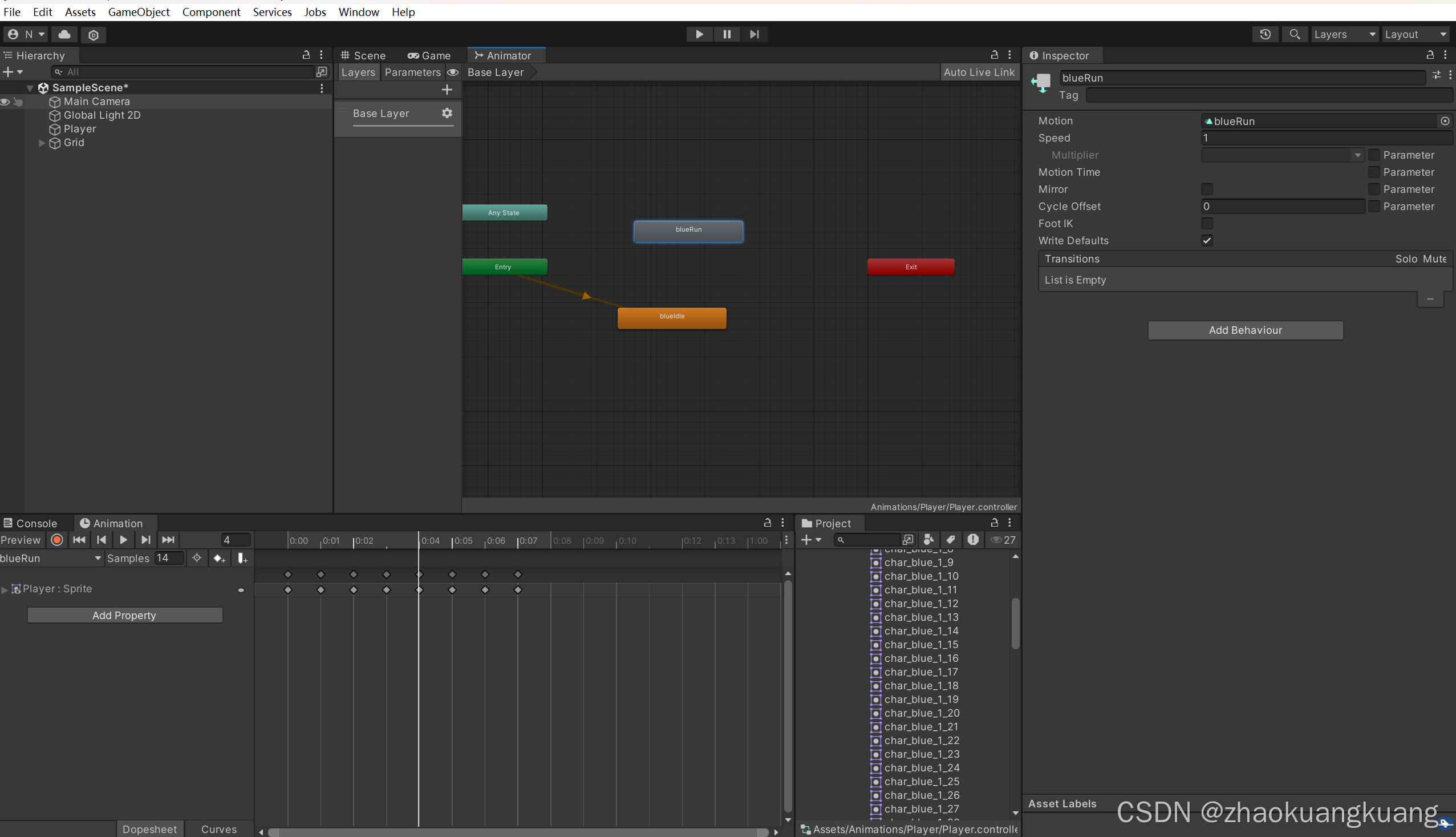Click the Play button in top toolbar
Image resolution: width=1456 pixels, height=837 pixels.
click(x=699, y=34)
